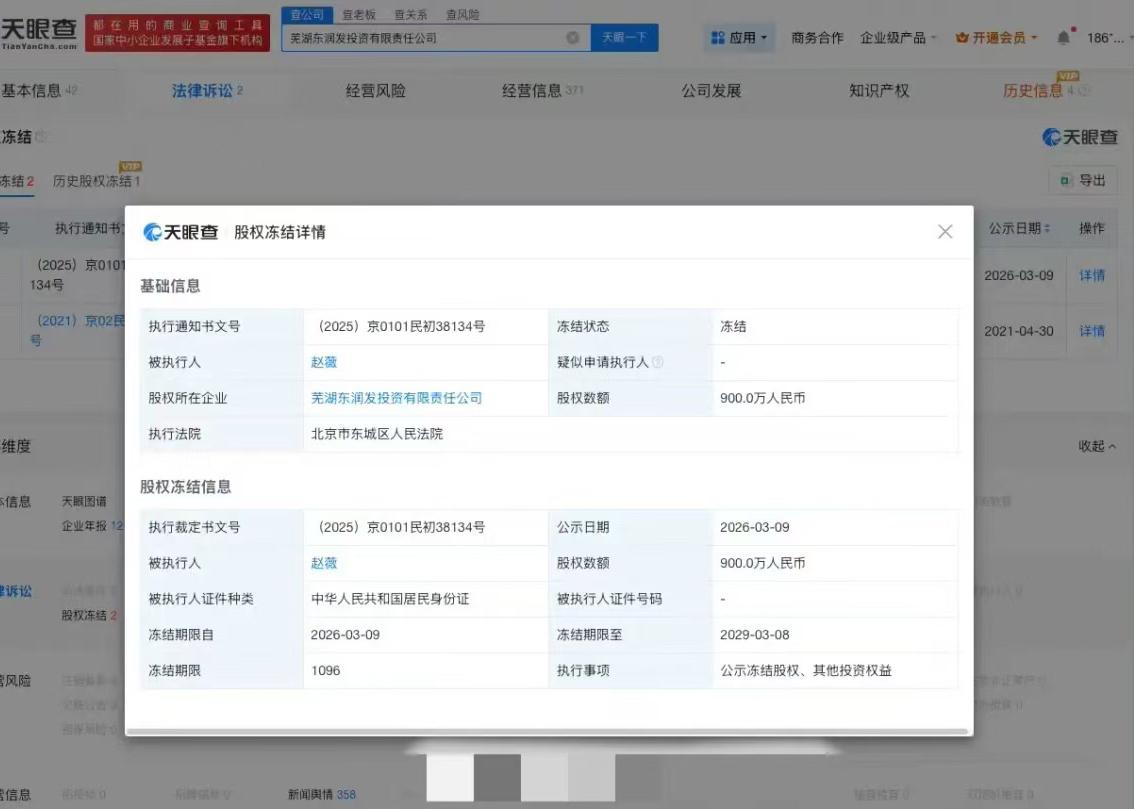Image resolution: width=1134 pixels, height=809 pixels.
Task: Click the crown icon for 开通会员
Action: click(x=963, y=38)
